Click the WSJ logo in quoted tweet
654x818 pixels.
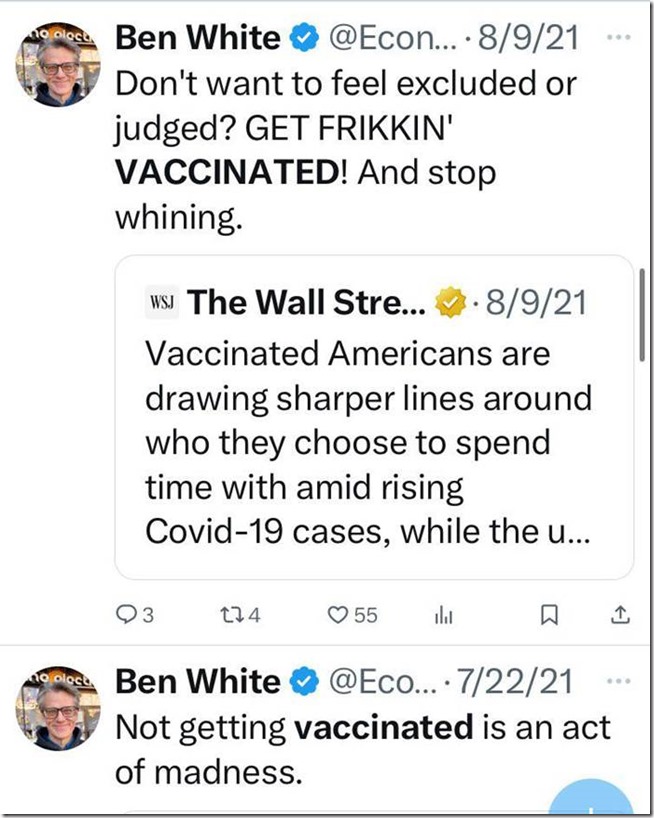pos(161,302)
